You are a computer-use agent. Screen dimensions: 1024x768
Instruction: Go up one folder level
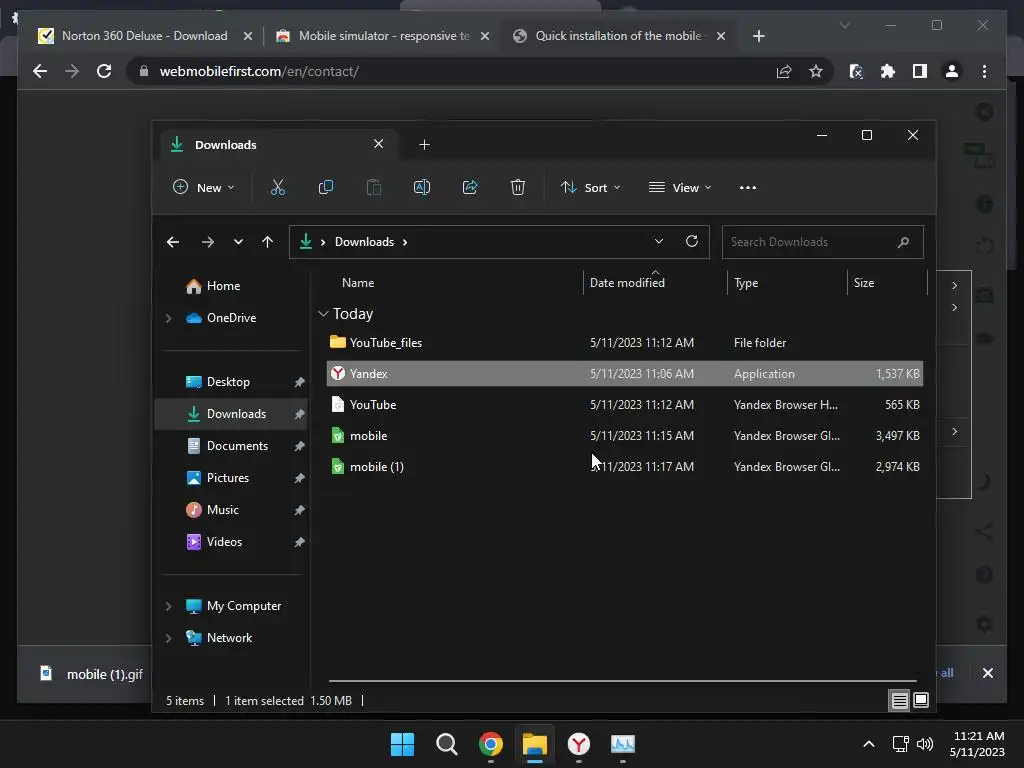click(267, 242)
